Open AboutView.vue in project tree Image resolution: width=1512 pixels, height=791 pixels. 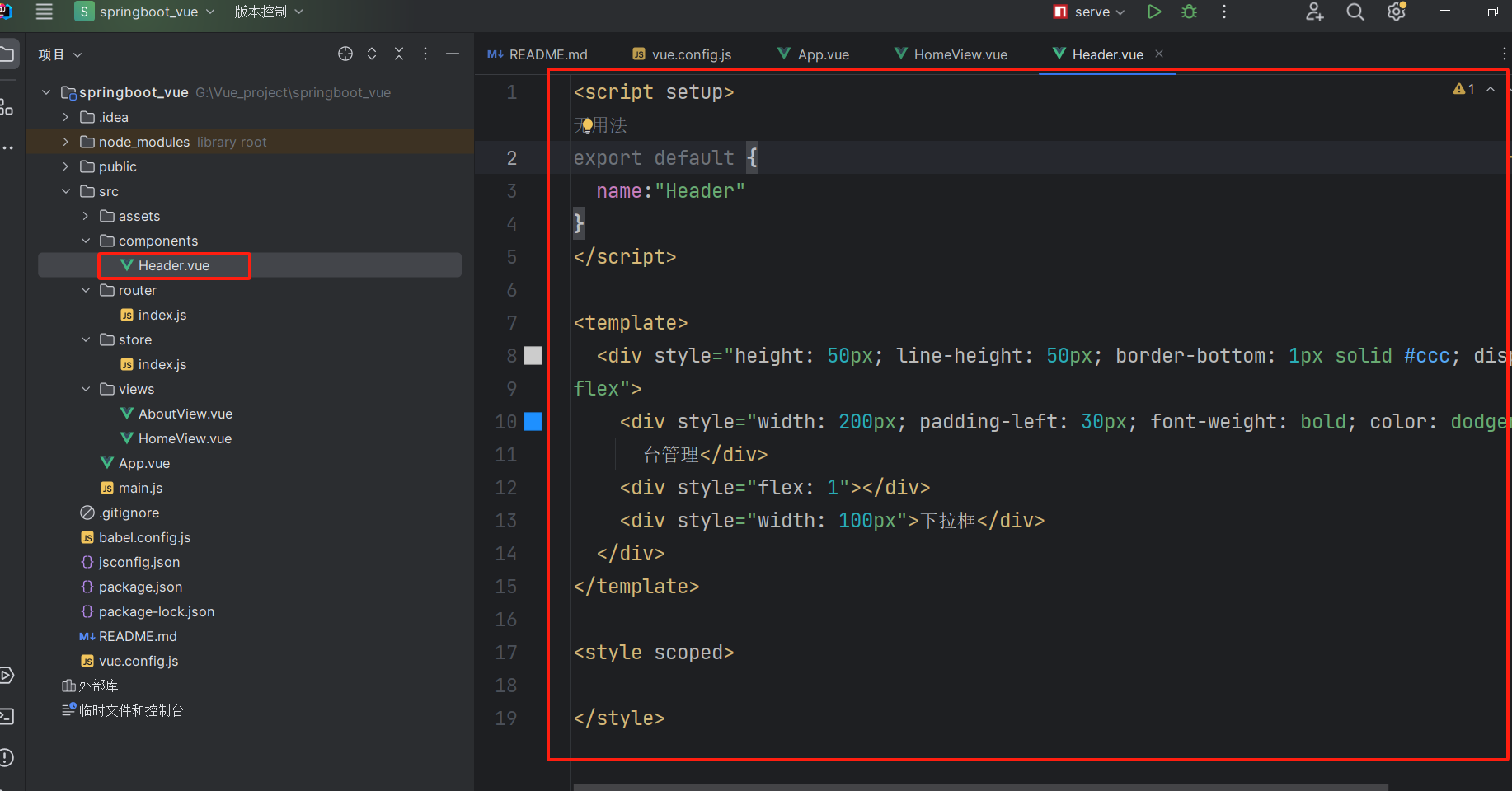pos(176,414)
